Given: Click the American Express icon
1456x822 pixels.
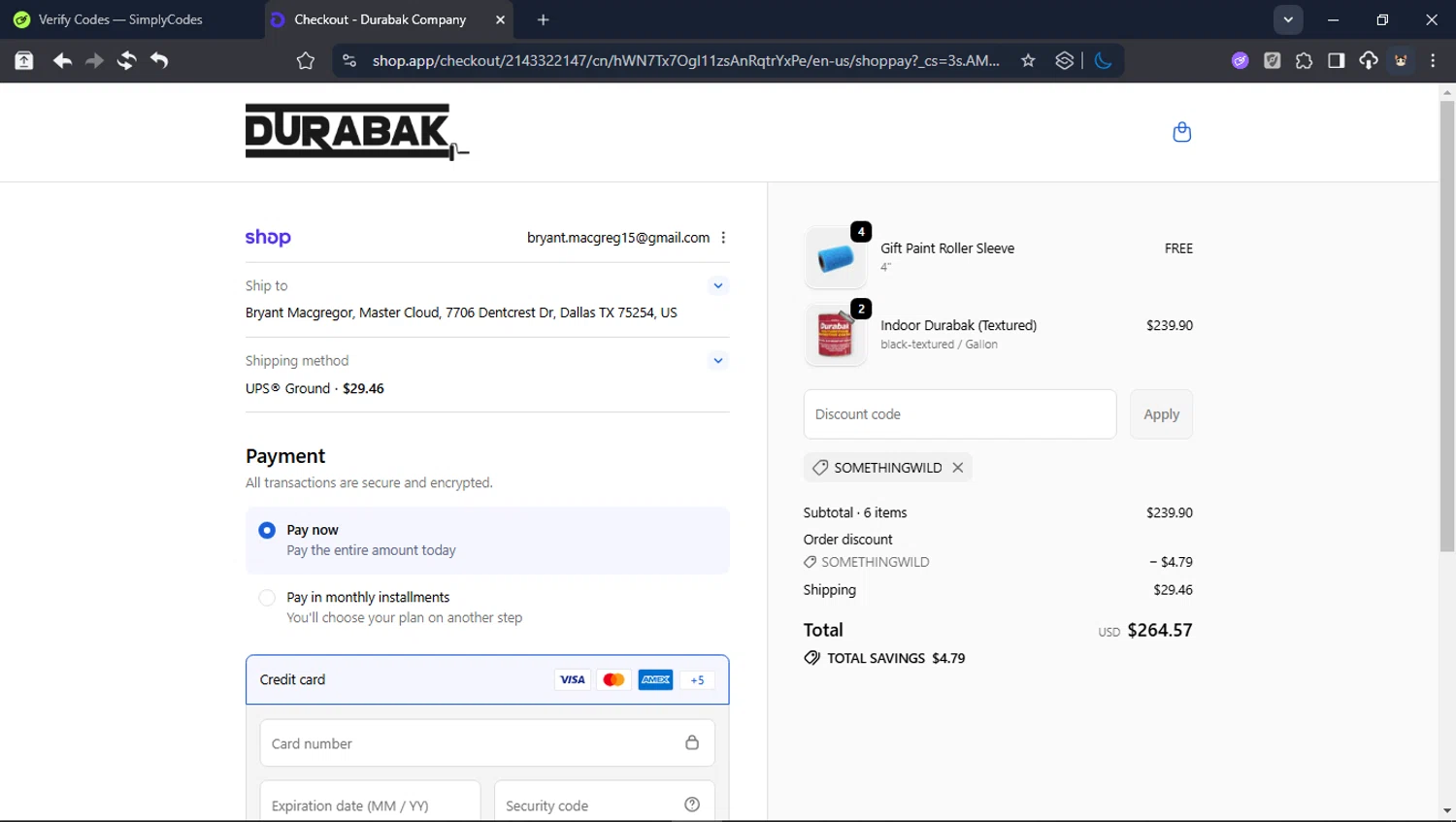Looking at the screenshot, I should (x=655, y=679).
